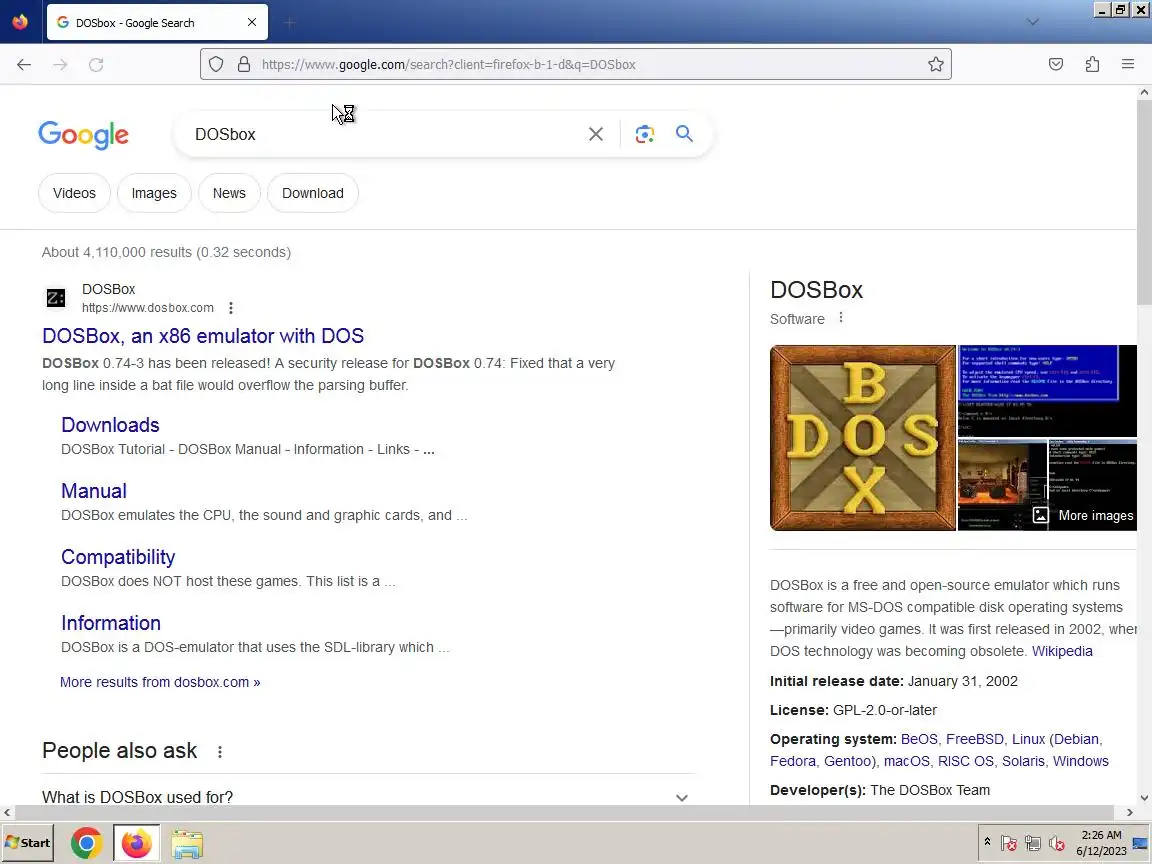
Task: Click the search by image camera icon
Action: pos(644,134)
